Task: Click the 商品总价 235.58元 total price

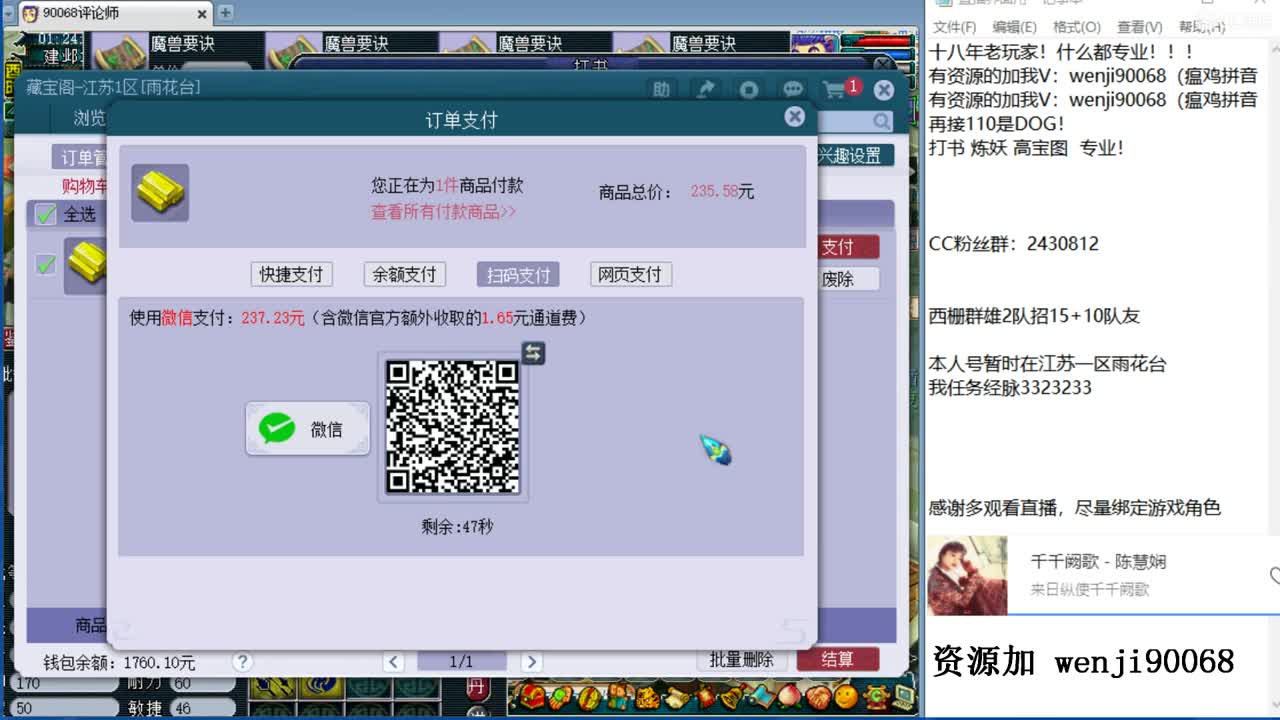Action: click(x=676, y=192)
